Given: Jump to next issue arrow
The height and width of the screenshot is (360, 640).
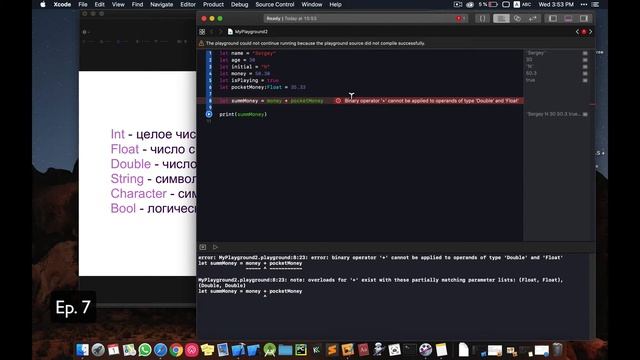Looking at the screenshot, I should click(x=590, y=31).
